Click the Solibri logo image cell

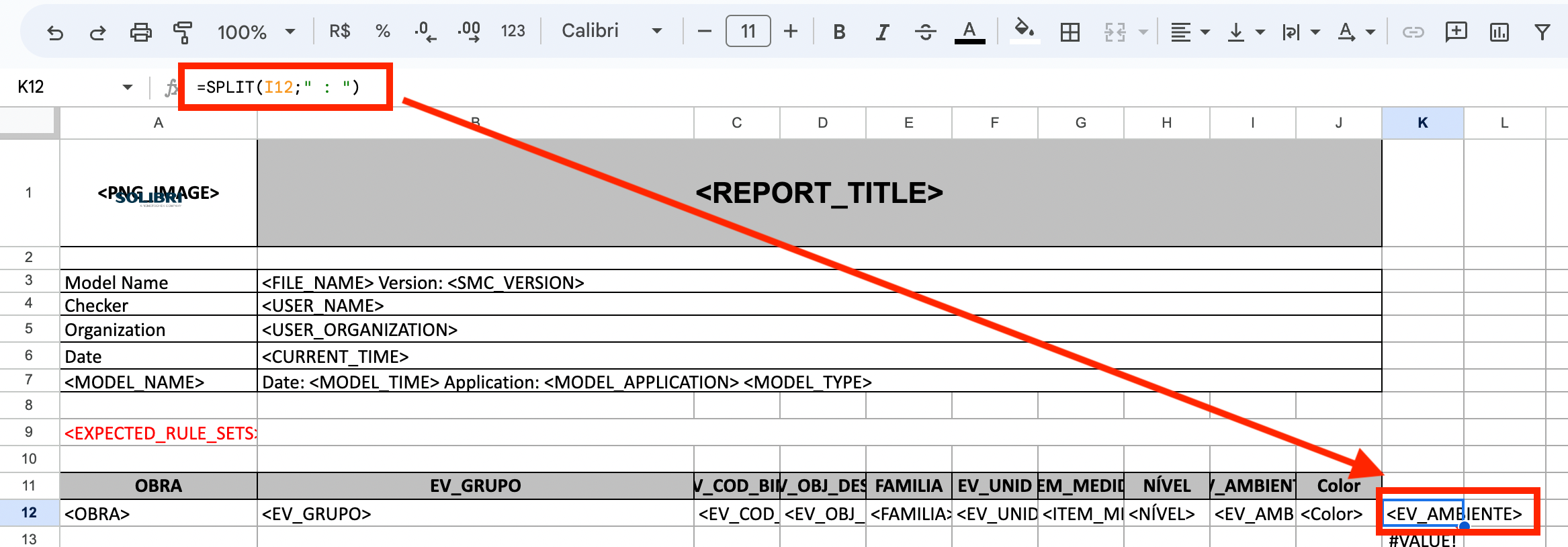pos(159,193)
